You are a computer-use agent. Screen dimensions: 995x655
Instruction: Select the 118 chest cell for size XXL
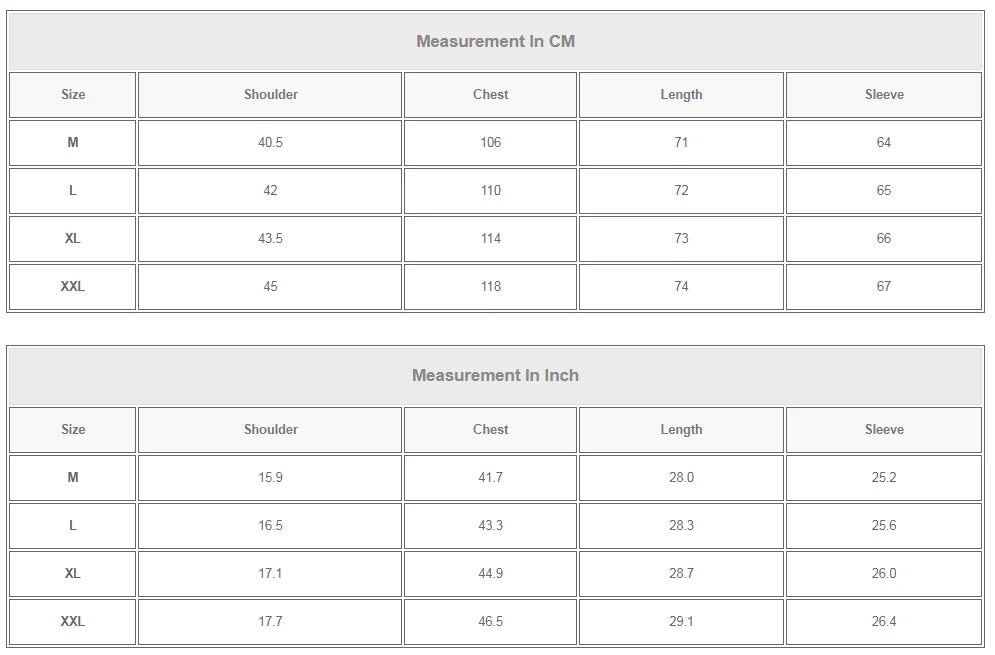pyautogui.click(x=490, y=286)
